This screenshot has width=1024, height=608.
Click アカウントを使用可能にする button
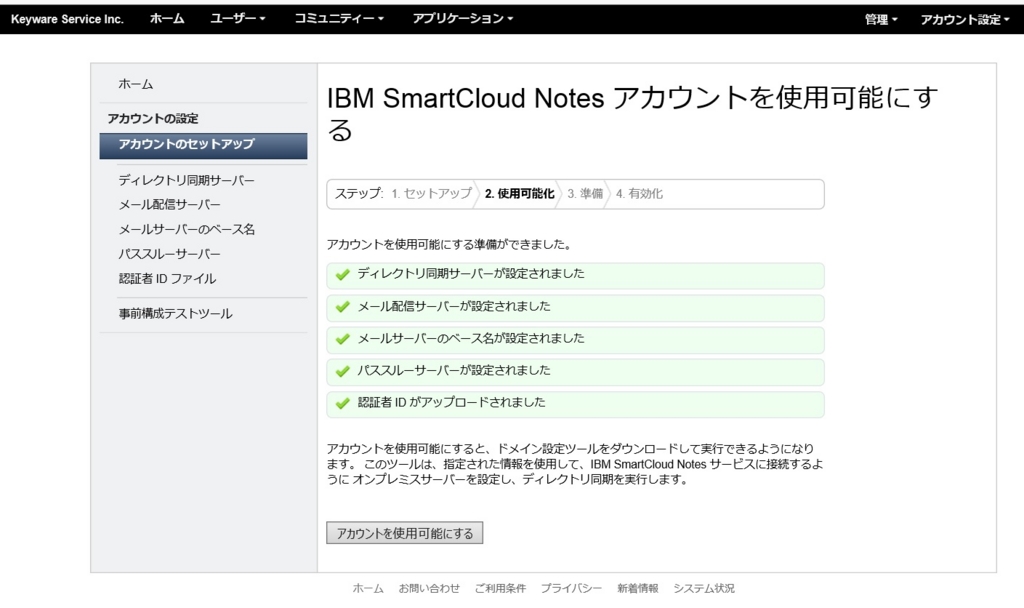405,533
